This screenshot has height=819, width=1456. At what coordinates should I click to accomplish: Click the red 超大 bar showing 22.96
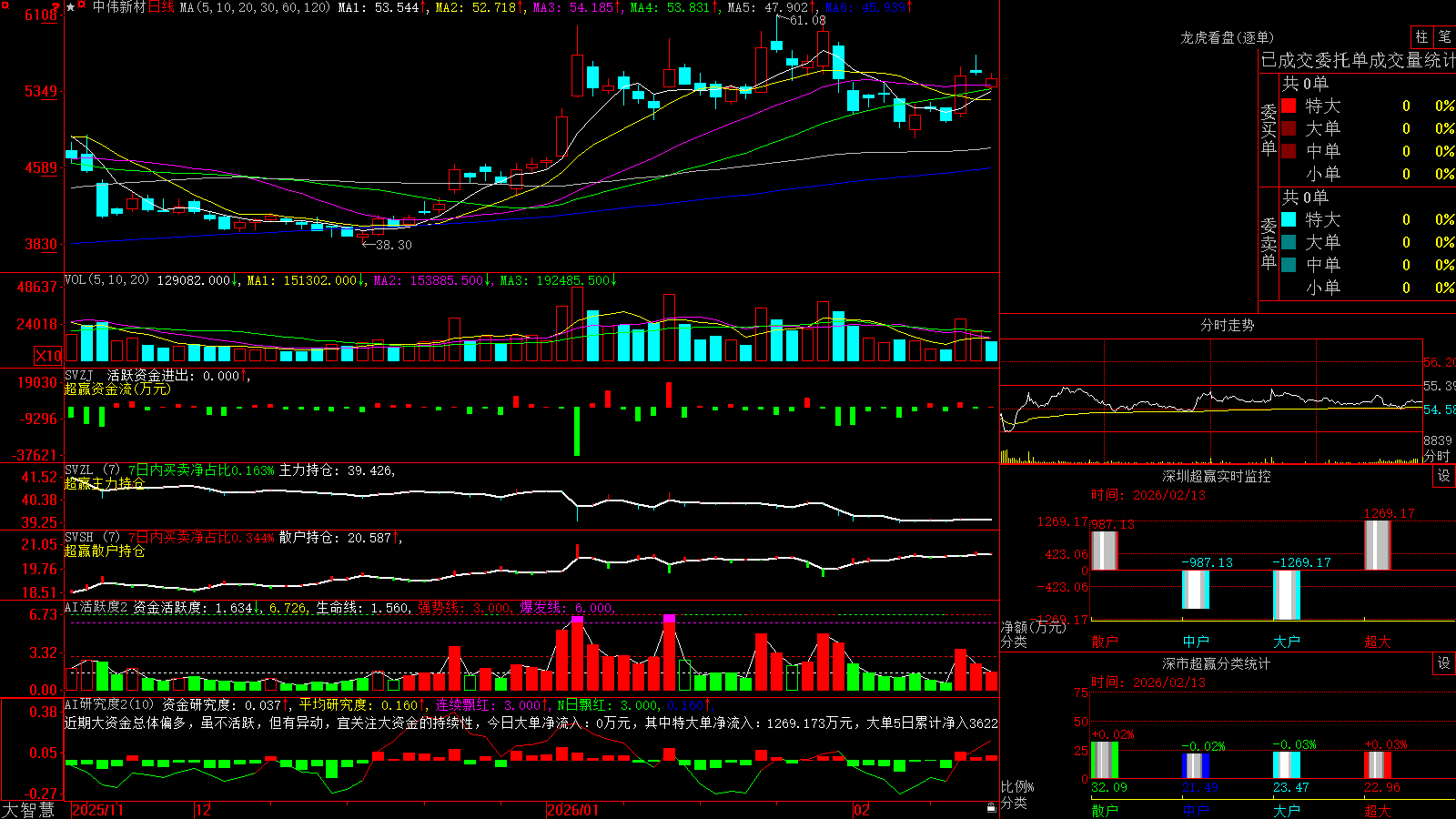pos(1378,765)
